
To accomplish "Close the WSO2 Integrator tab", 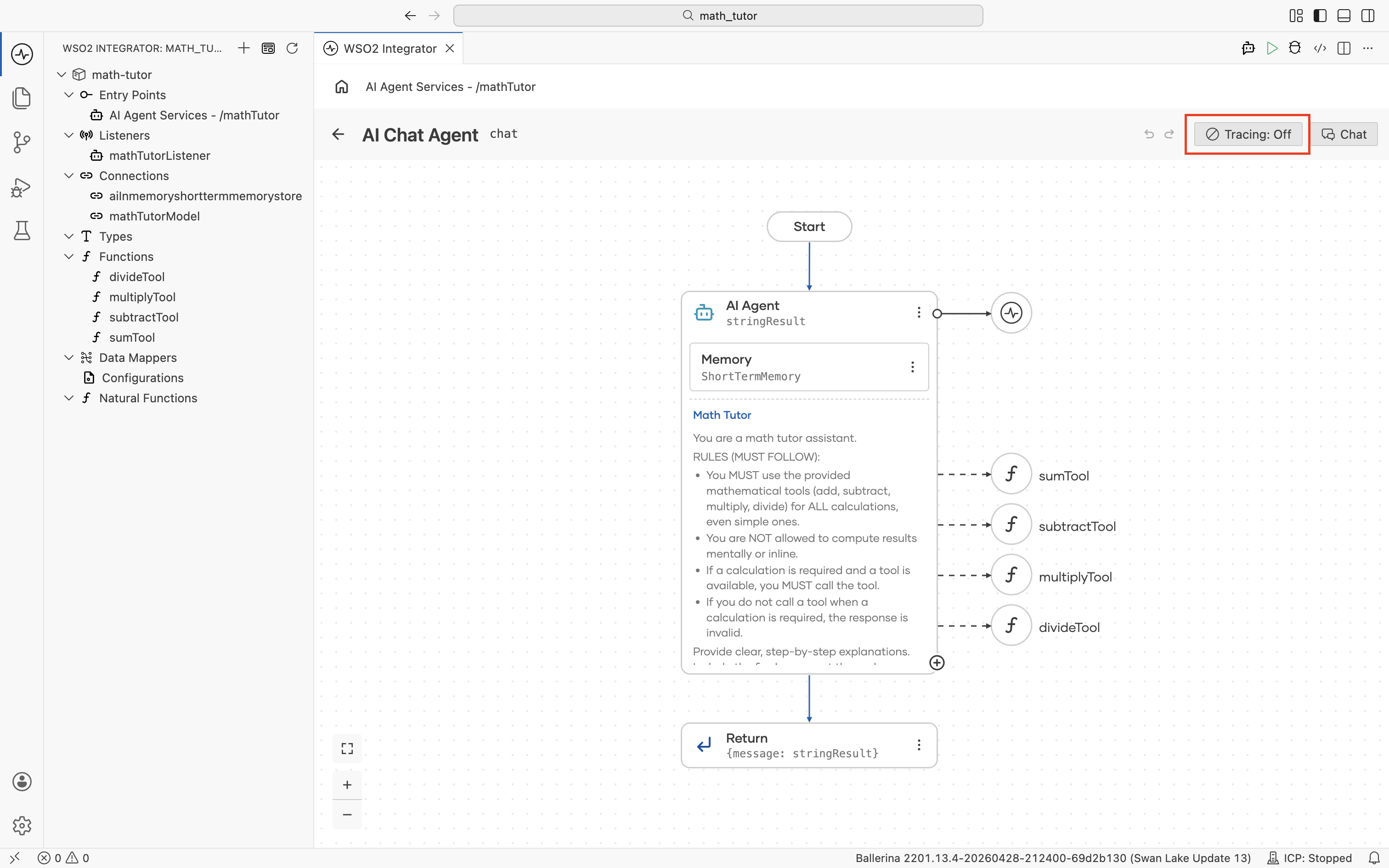I will (x=450, y=48).
